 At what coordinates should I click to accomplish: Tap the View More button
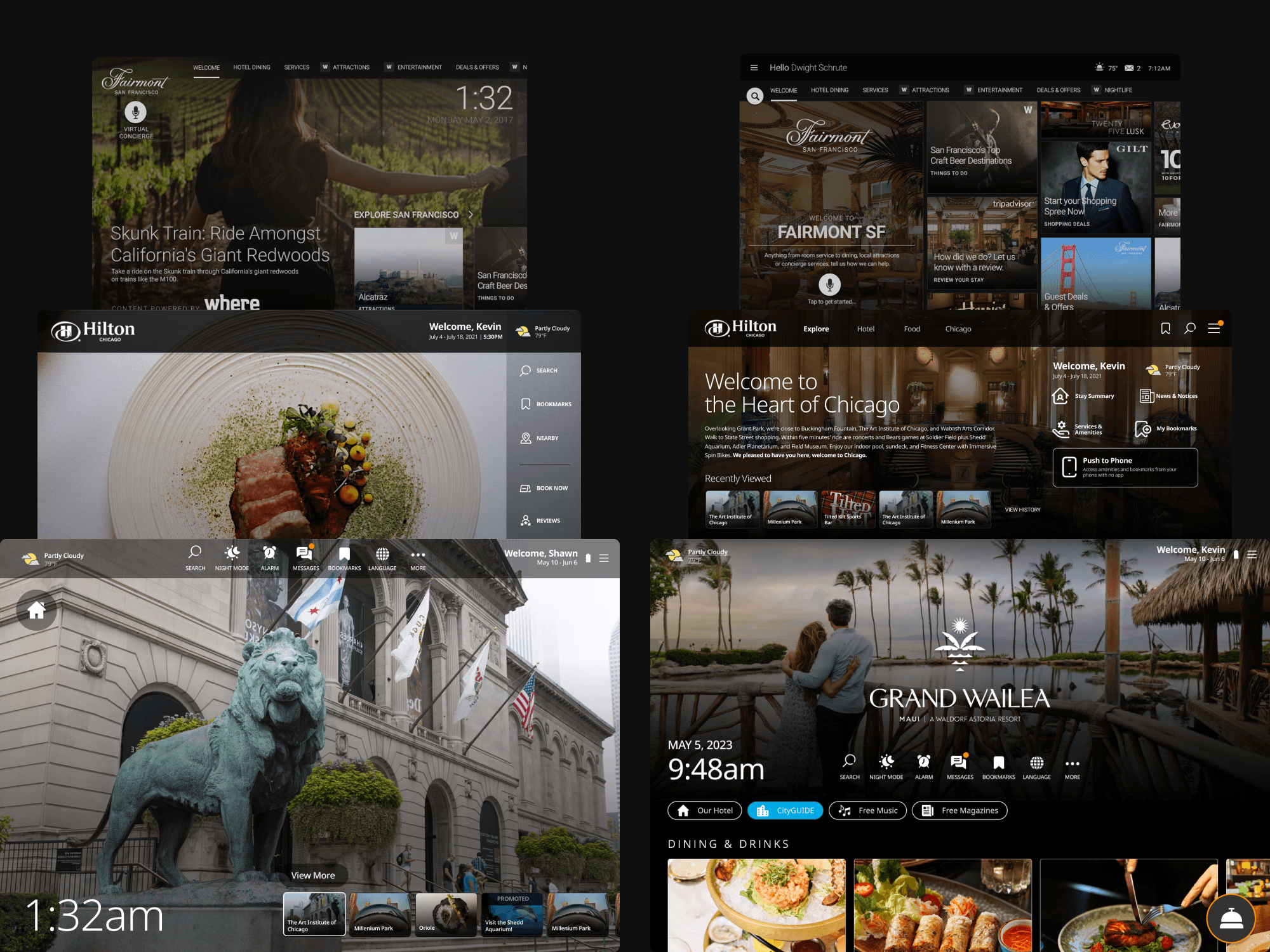[312, 875]
